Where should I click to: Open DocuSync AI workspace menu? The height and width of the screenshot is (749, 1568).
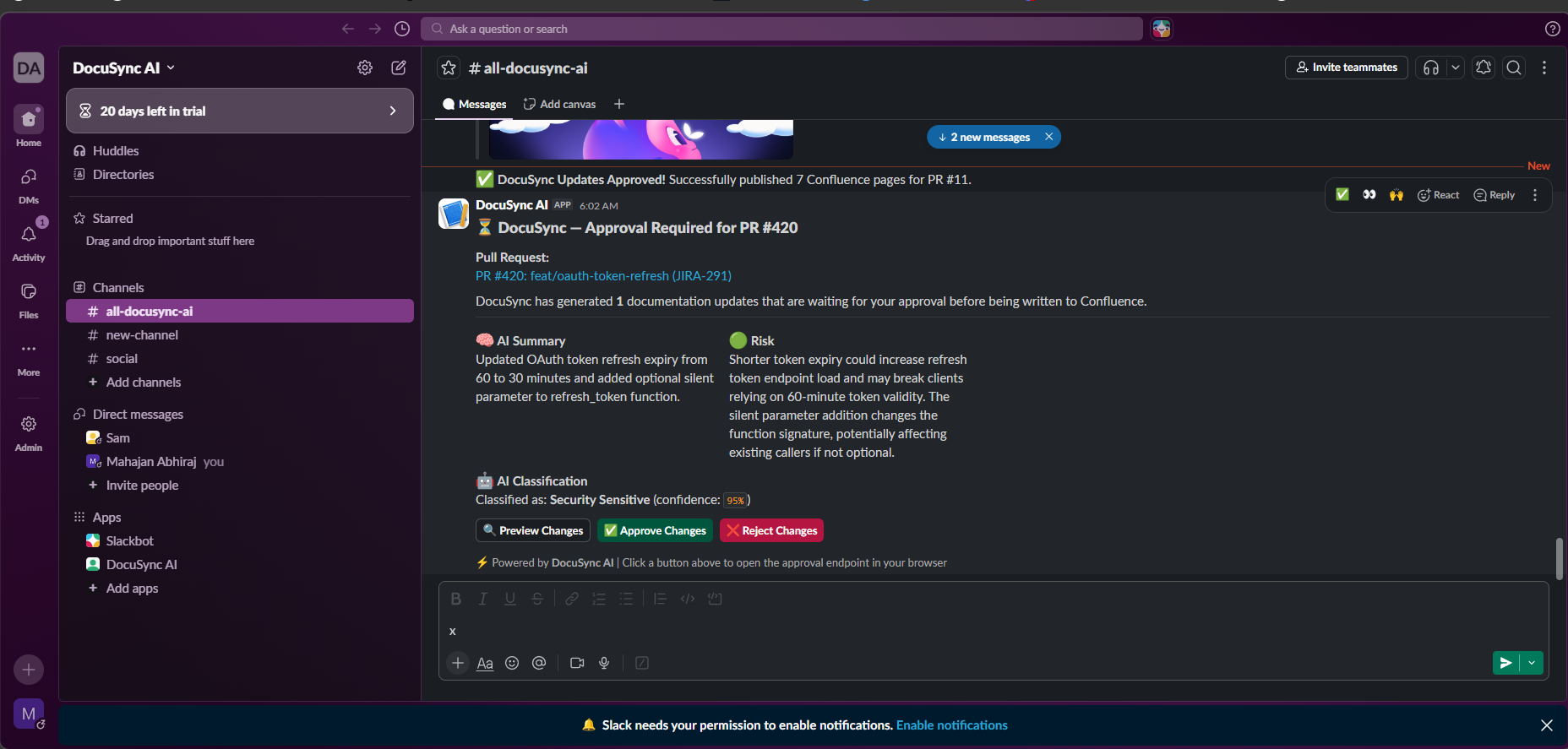pyautogui.click(x=123, y=68)
